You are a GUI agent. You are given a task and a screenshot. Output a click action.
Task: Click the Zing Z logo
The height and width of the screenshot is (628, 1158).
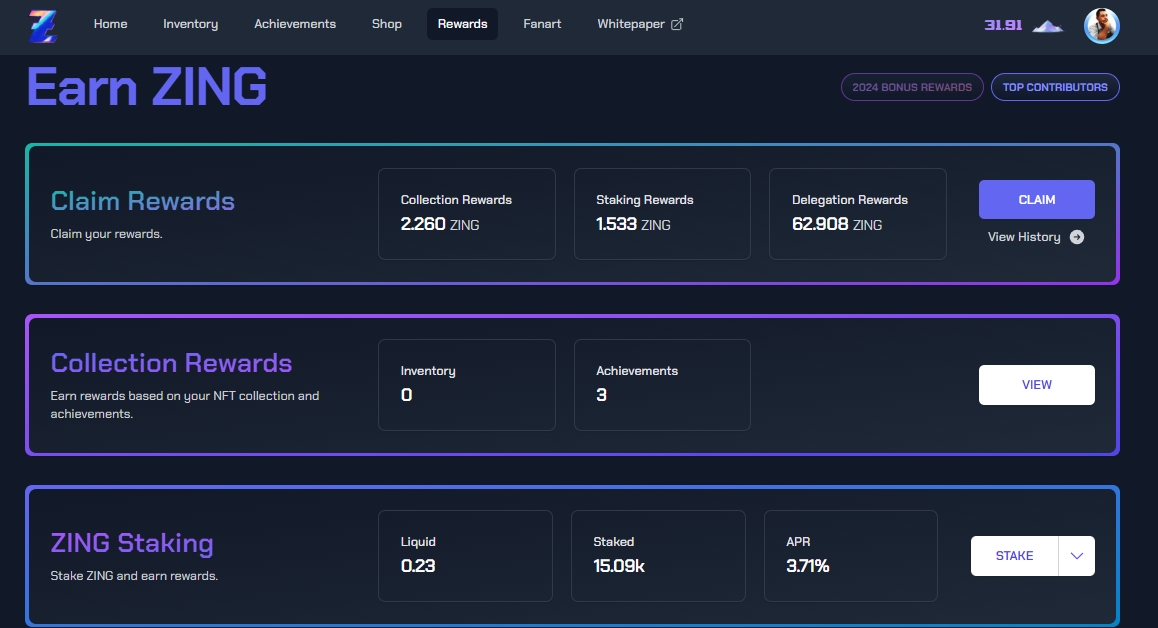pyautogui.click(x=43, y=25)
